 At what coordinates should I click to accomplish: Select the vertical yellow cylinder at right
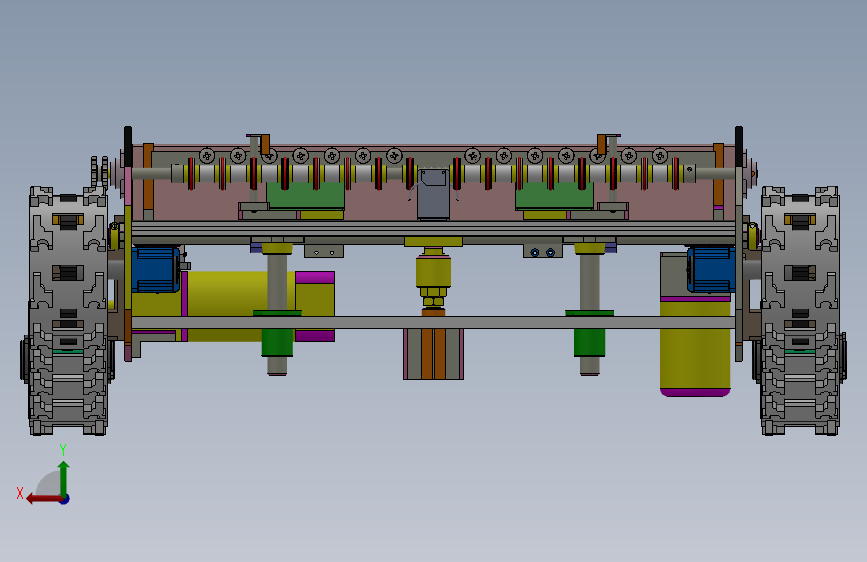[695, 343]
